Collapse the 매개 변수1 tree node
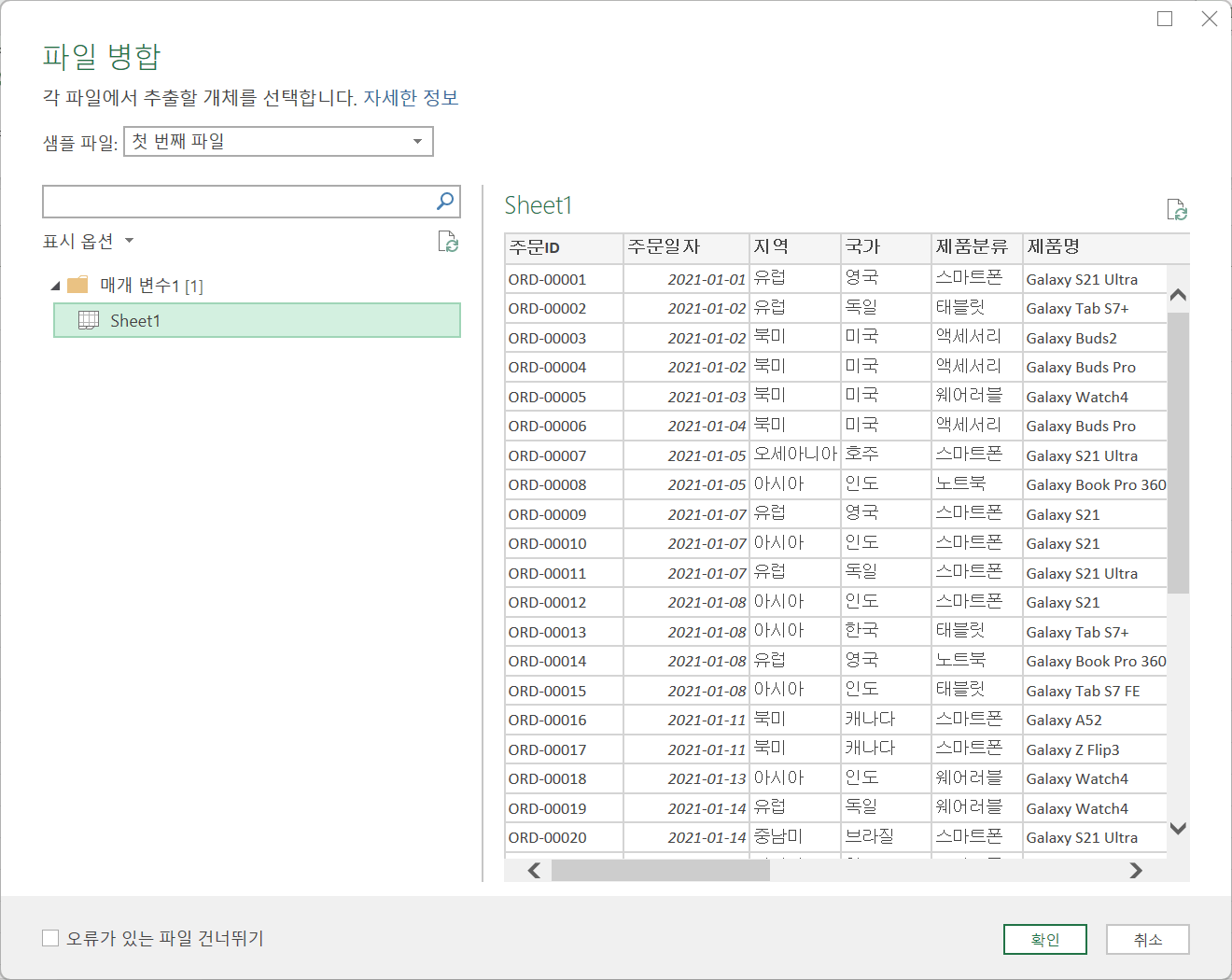 pyautogui.click(x=55, y=286)
